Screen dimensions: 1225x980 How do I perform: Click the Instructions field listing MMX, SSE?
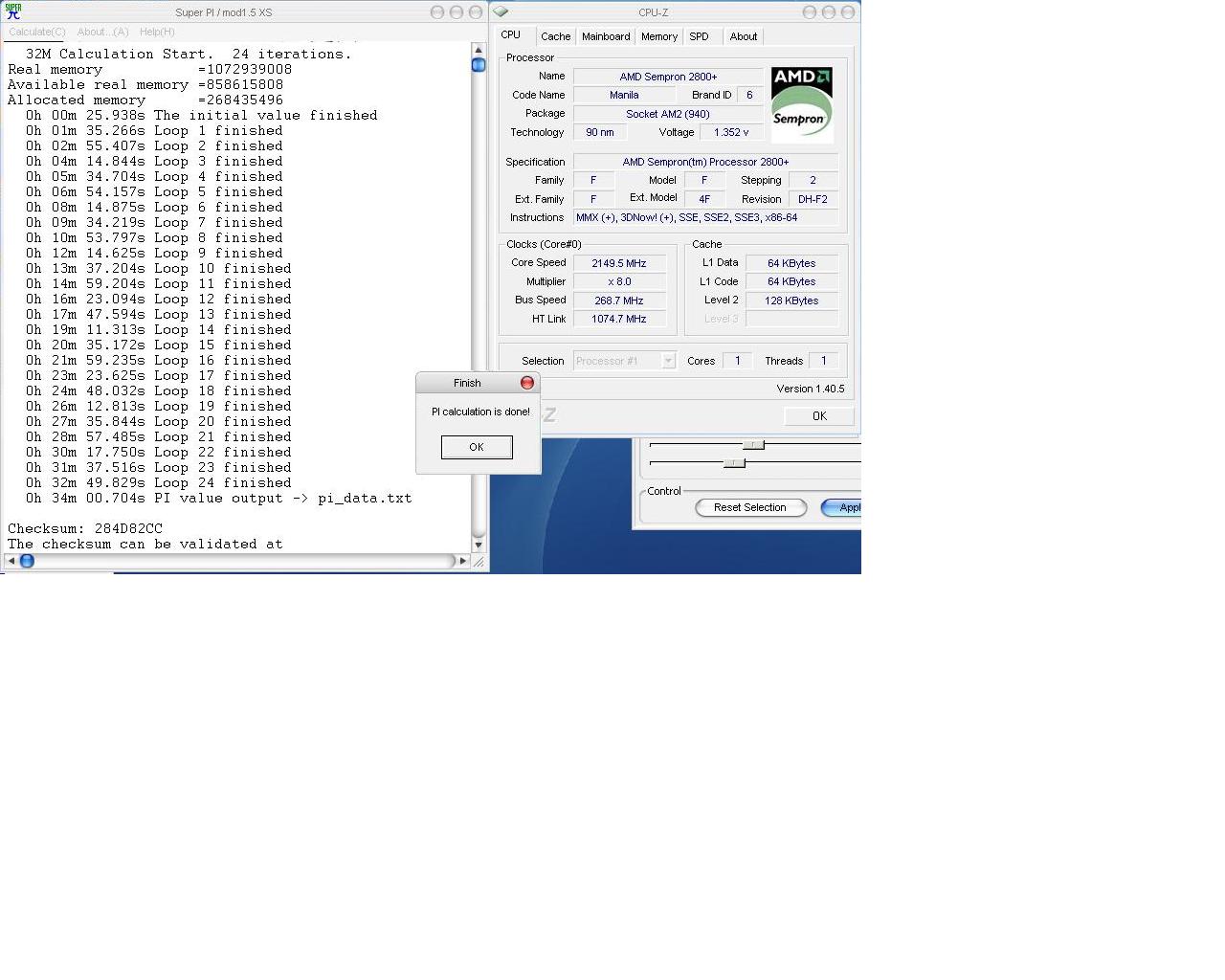705,217
